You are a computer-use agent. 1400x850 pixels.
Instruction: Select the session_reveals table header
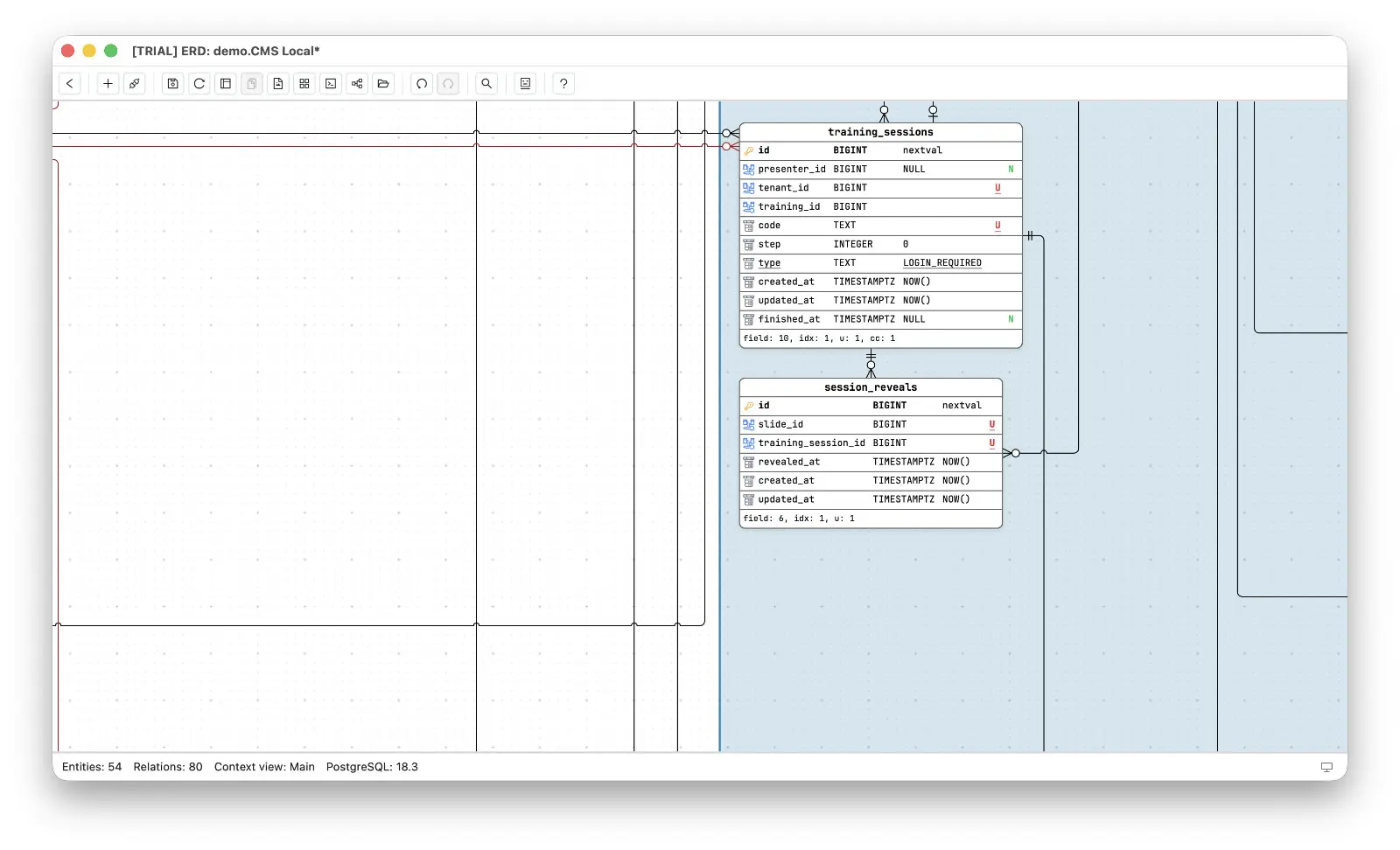tap(871, 387)
